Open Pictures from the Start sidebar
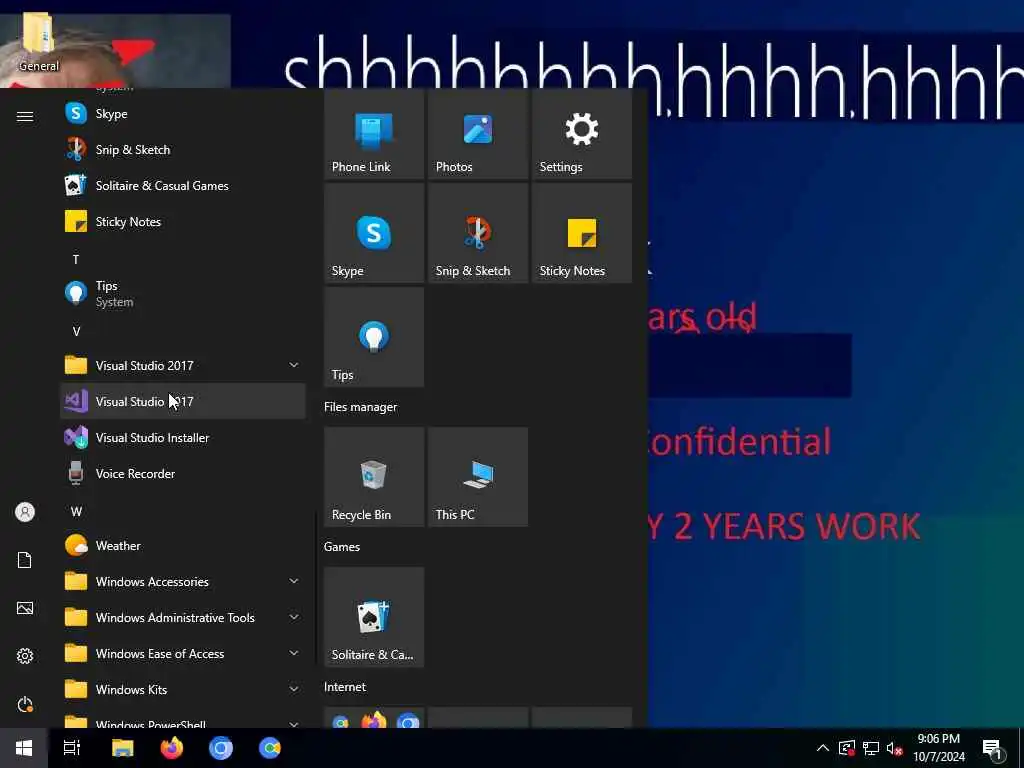Viewport: 1024px width, 768px height. [25, 608]
